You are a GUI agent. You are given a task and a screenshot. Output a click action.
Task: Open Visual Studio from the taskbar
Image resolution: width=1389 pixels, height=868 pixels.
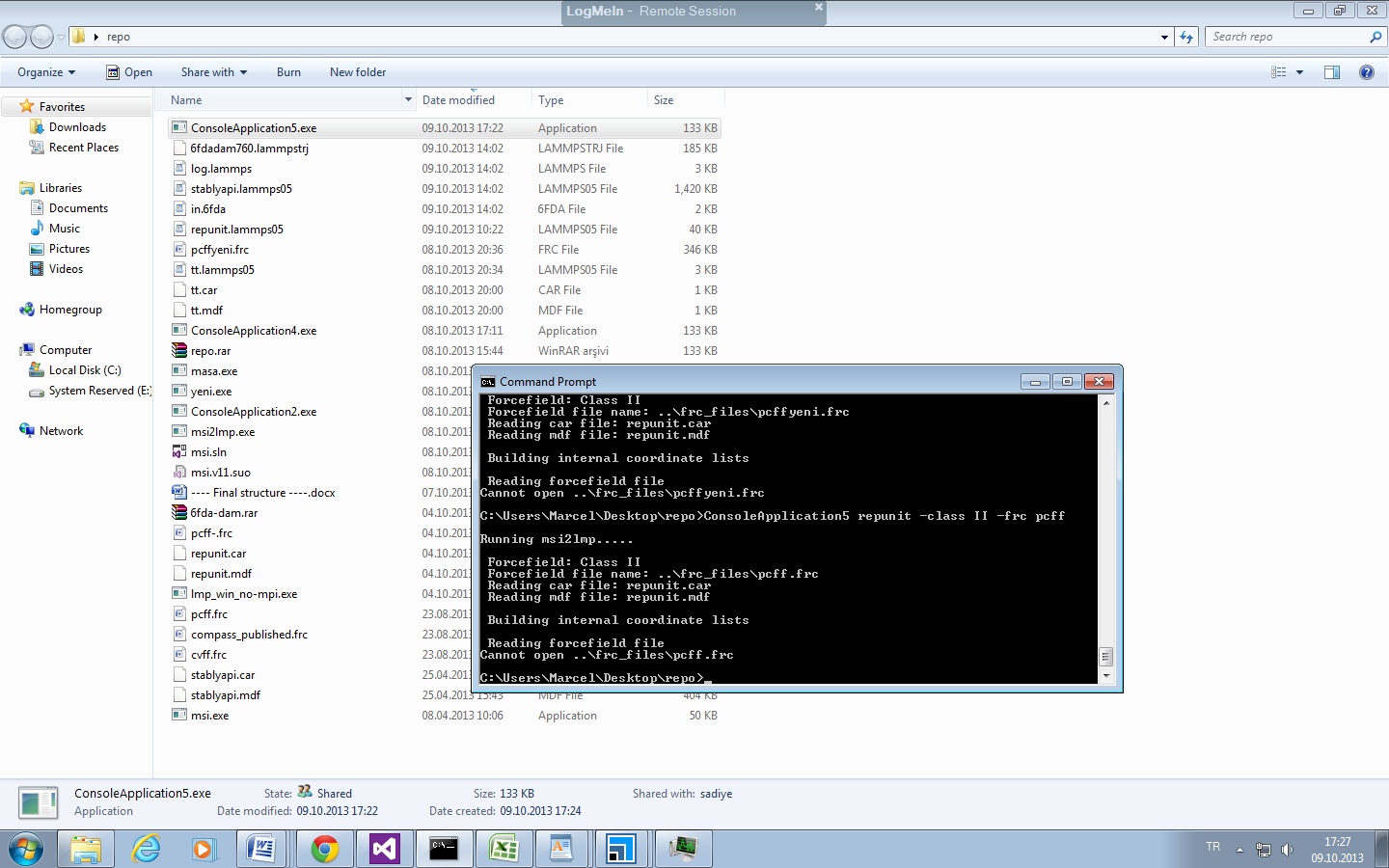pyautogui.click(x=384, y=849)
